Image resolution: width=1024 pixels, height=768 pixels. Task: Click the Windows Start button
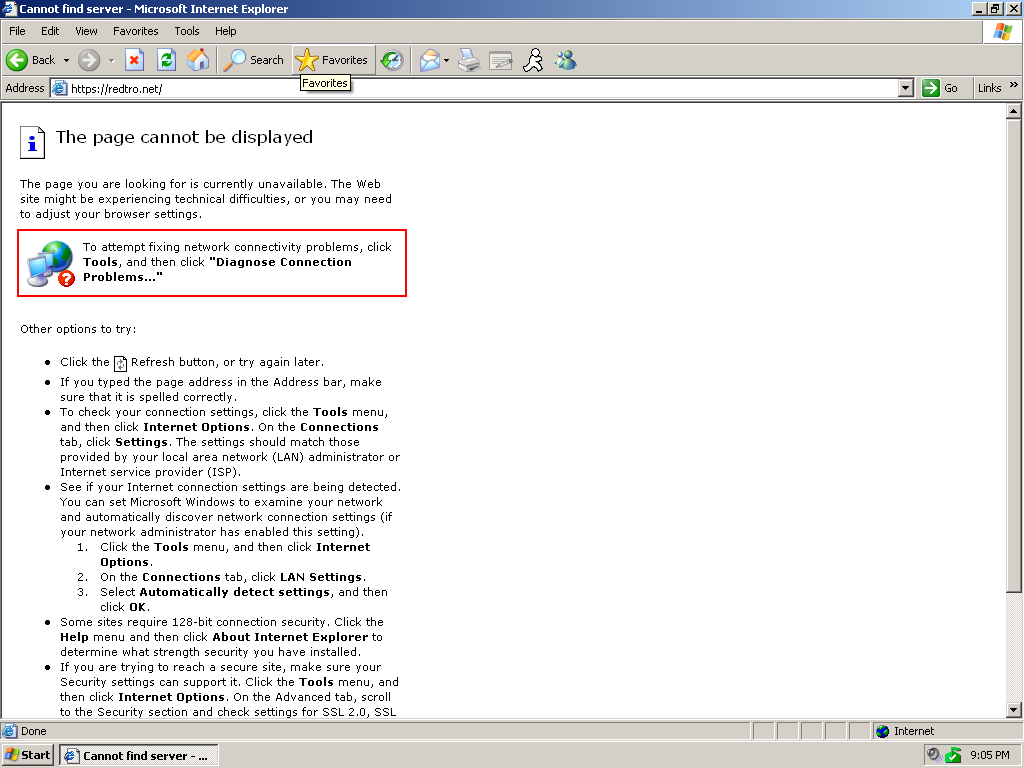[28, 755]
